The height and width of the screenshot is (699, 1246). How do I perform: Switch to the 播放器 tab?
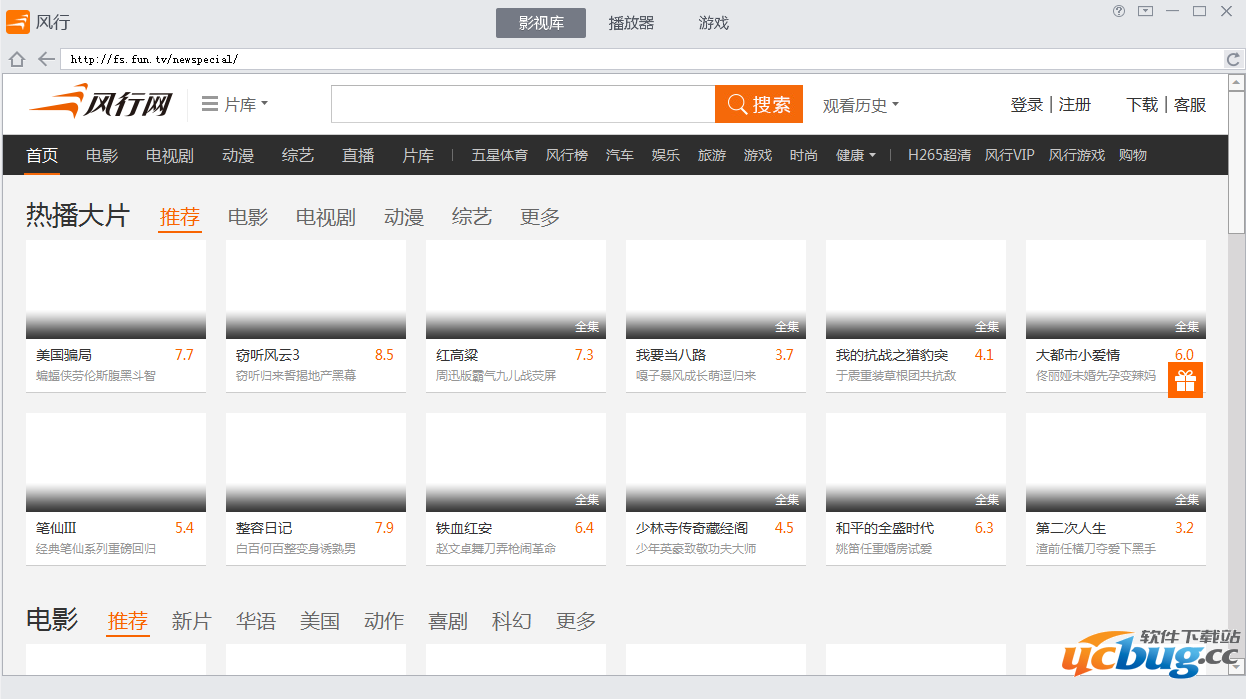click(631, 22)
